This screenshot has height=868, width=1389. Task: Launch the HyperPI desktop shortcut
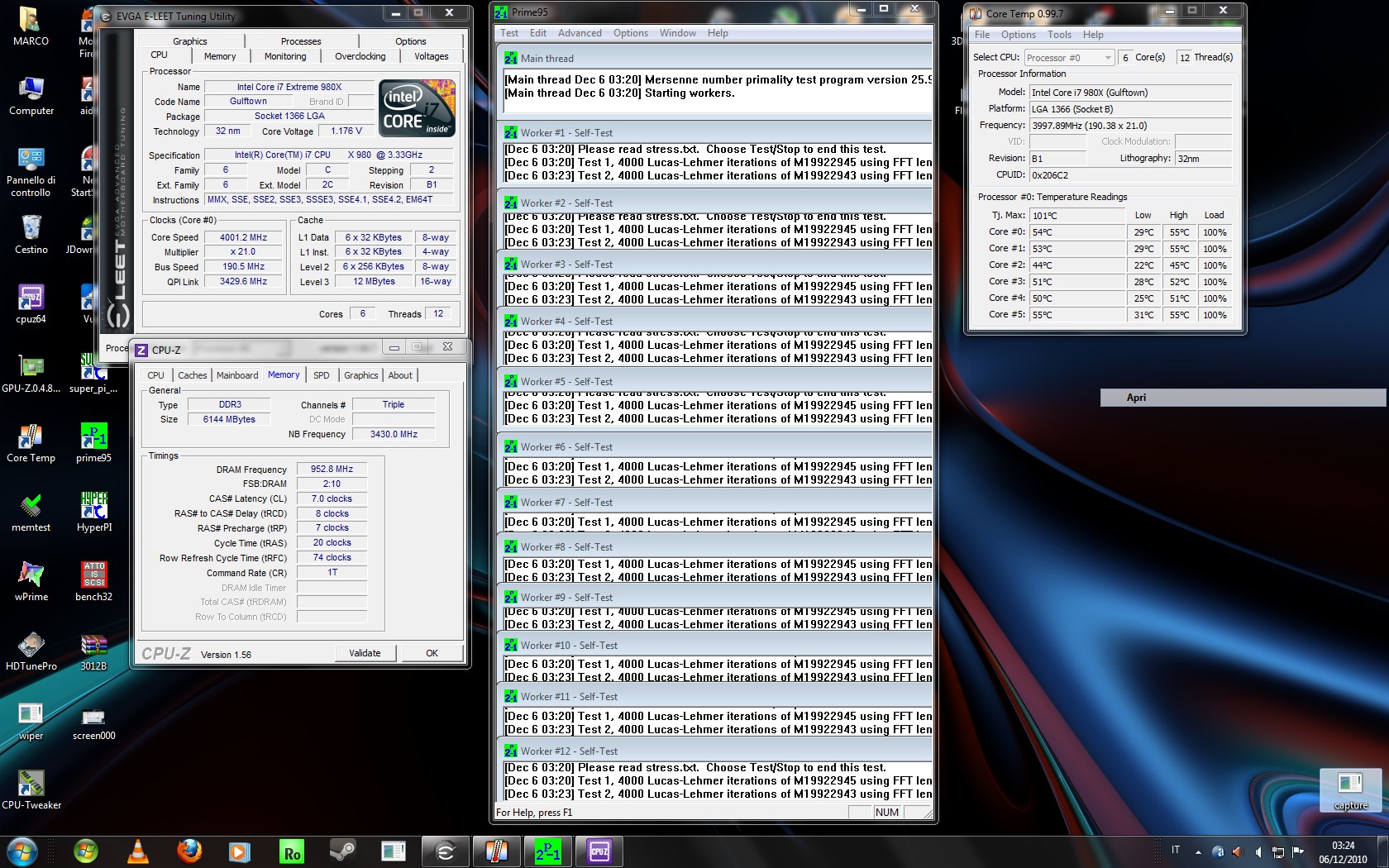93,512
